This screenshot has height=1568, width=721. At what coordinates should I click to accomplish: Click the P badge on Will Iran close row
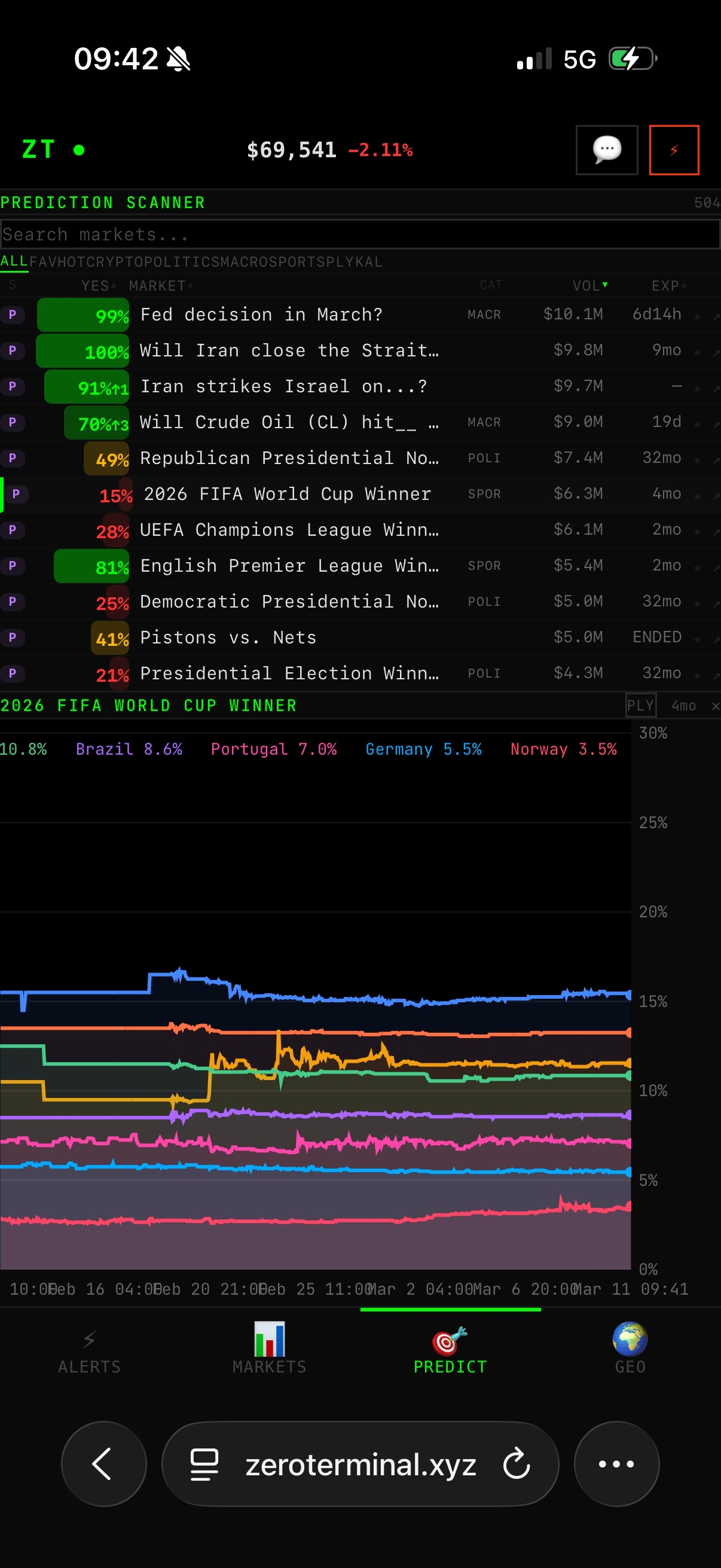tap(12, 350)
